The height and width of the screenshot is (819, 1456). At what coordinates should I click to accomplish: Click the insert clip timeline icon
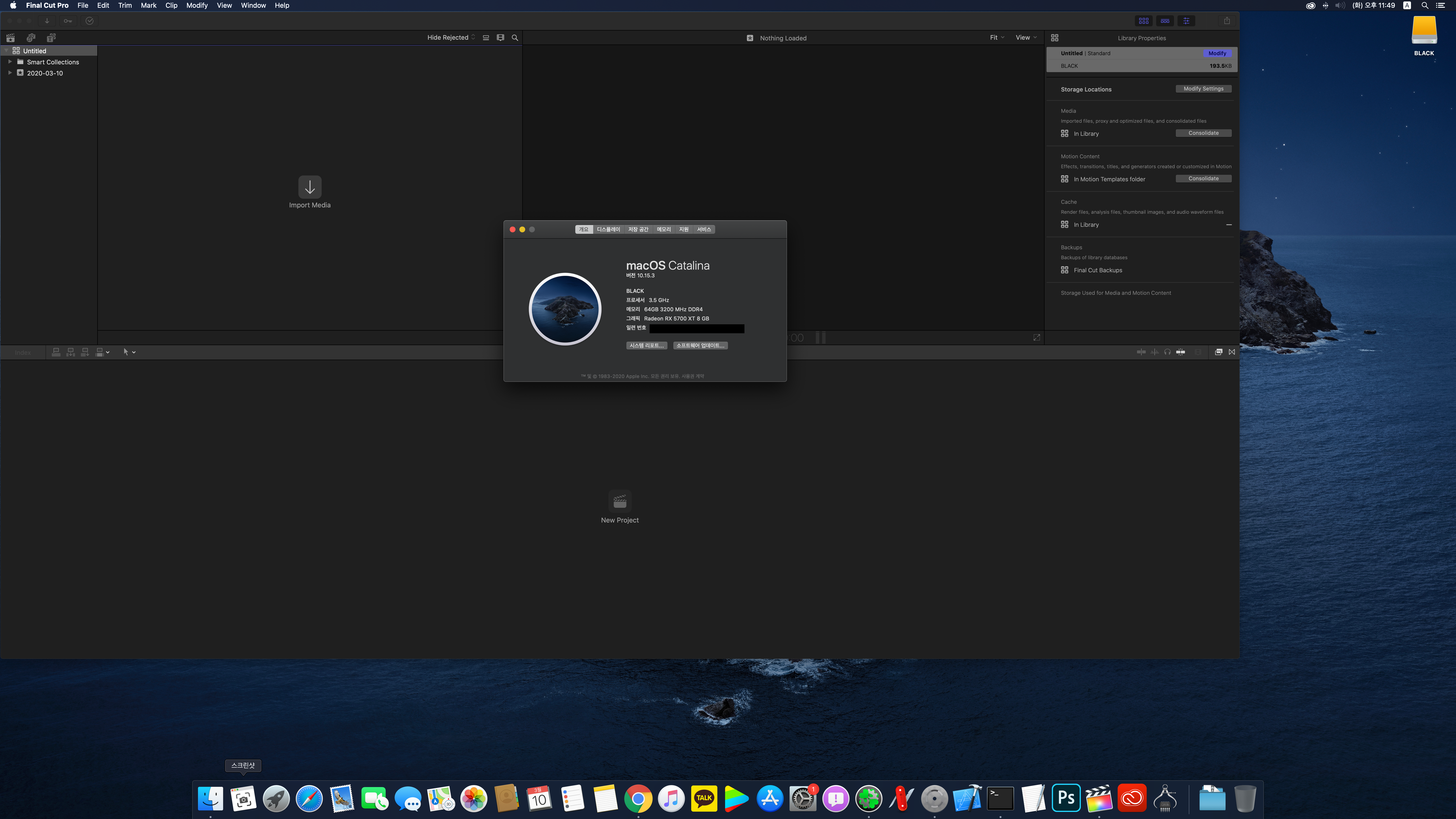pyautogui.click(x=71, y=352)
